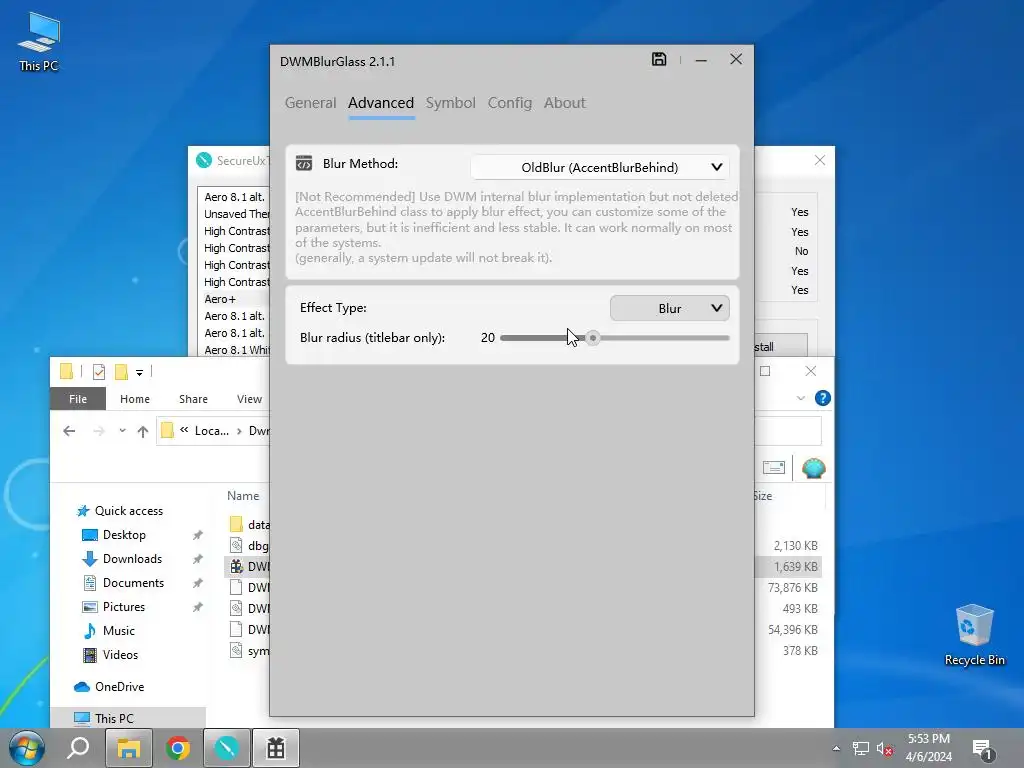The height and width of the screenshot is (768, 1024).
Task: Click the Blur radius slider handle
Action: [592, 338]
